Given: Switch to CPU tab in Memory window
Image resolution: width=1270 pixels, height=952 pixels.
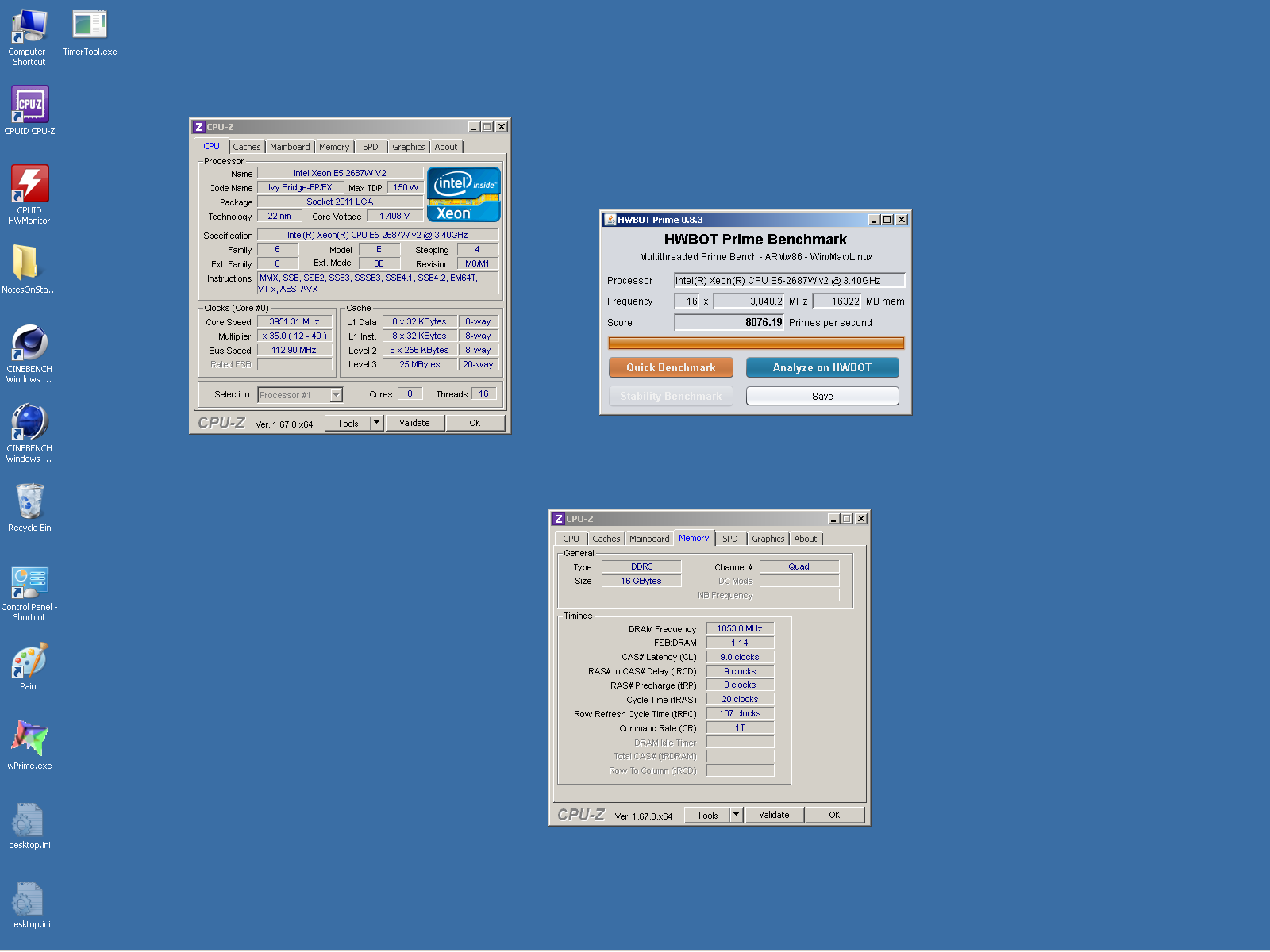Looking at the screenshot, I should pyautogui.click(x=571, y=539).
